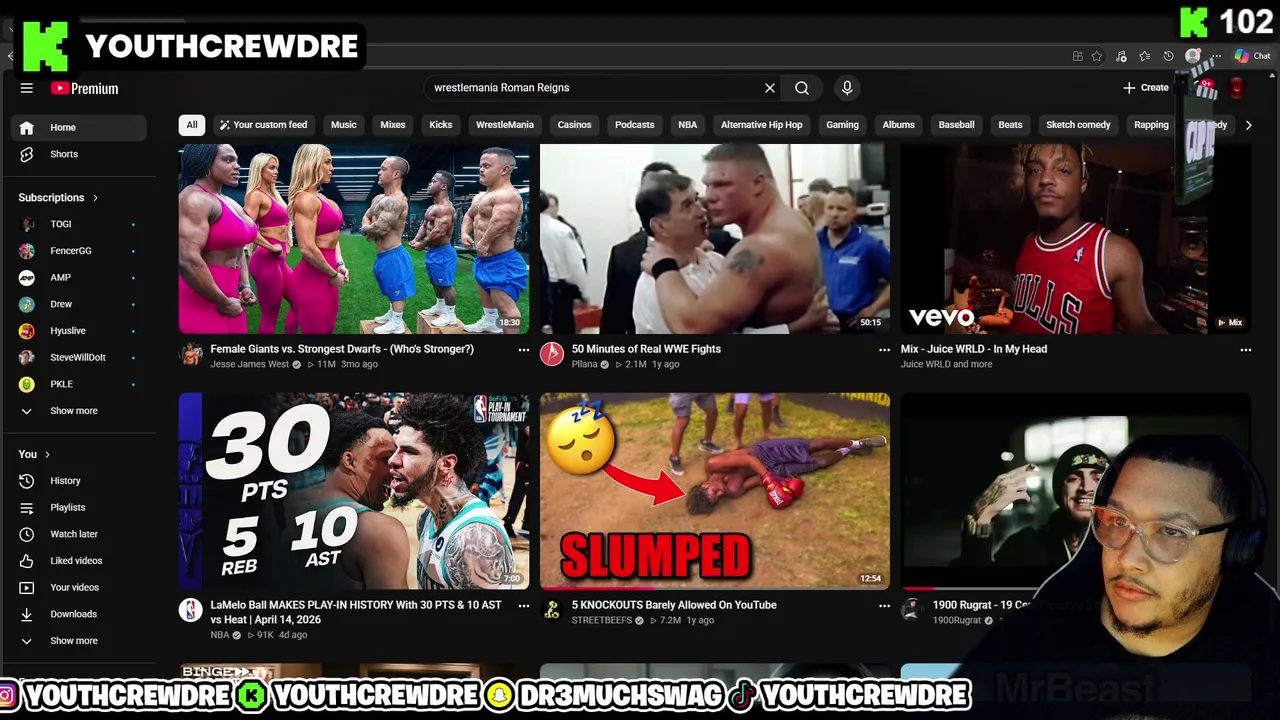Select the Your custom feed chip
This screenshot has width=1280, height=720.
263,125
